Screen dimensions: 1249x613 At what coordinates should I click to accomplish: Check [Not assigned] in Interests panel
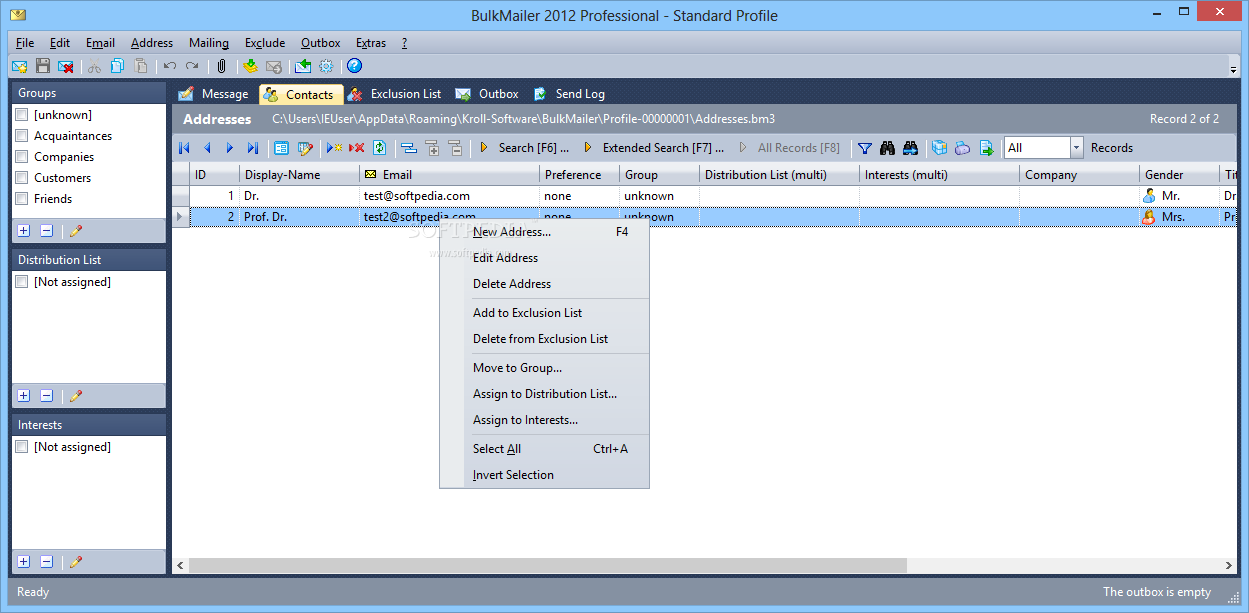point(22,447)
